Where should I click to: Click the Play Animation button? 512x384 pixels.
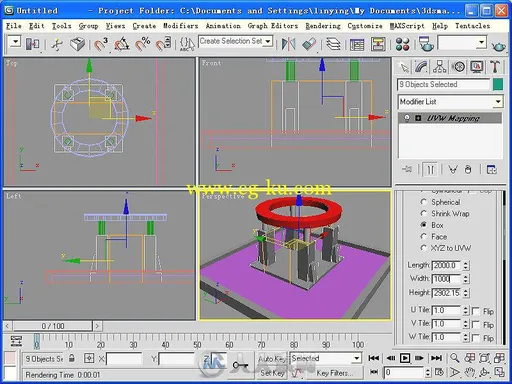tap(405, 358)
